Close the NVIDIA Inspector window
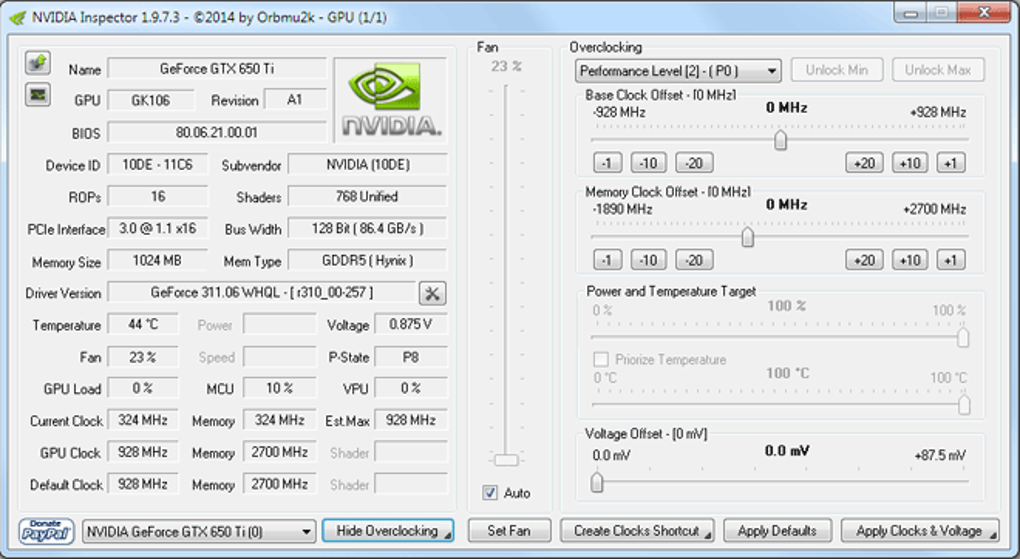1020x559 pixels. [984, 13]
